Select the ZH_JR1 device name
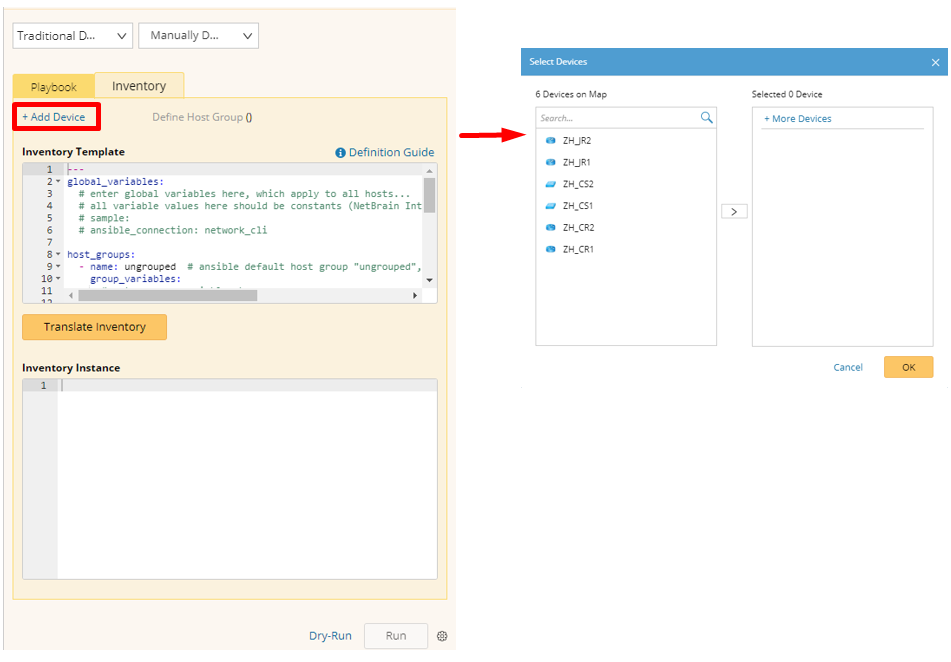Screen dimensions: 951x662 576,163
